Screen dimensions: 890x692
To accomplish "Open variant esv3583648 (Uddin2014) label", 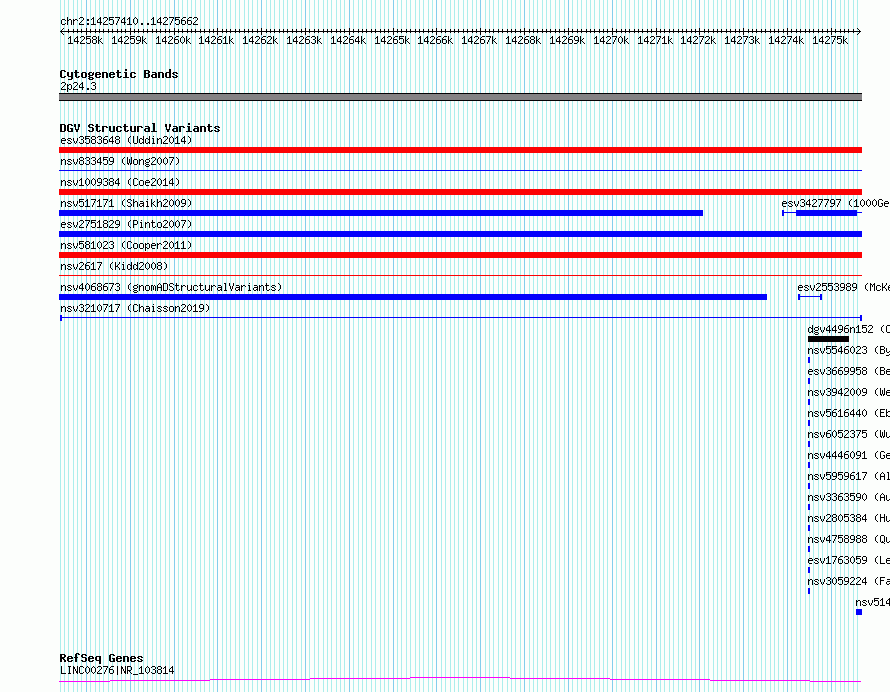I will pyautogui.click(x=126, y=140).
